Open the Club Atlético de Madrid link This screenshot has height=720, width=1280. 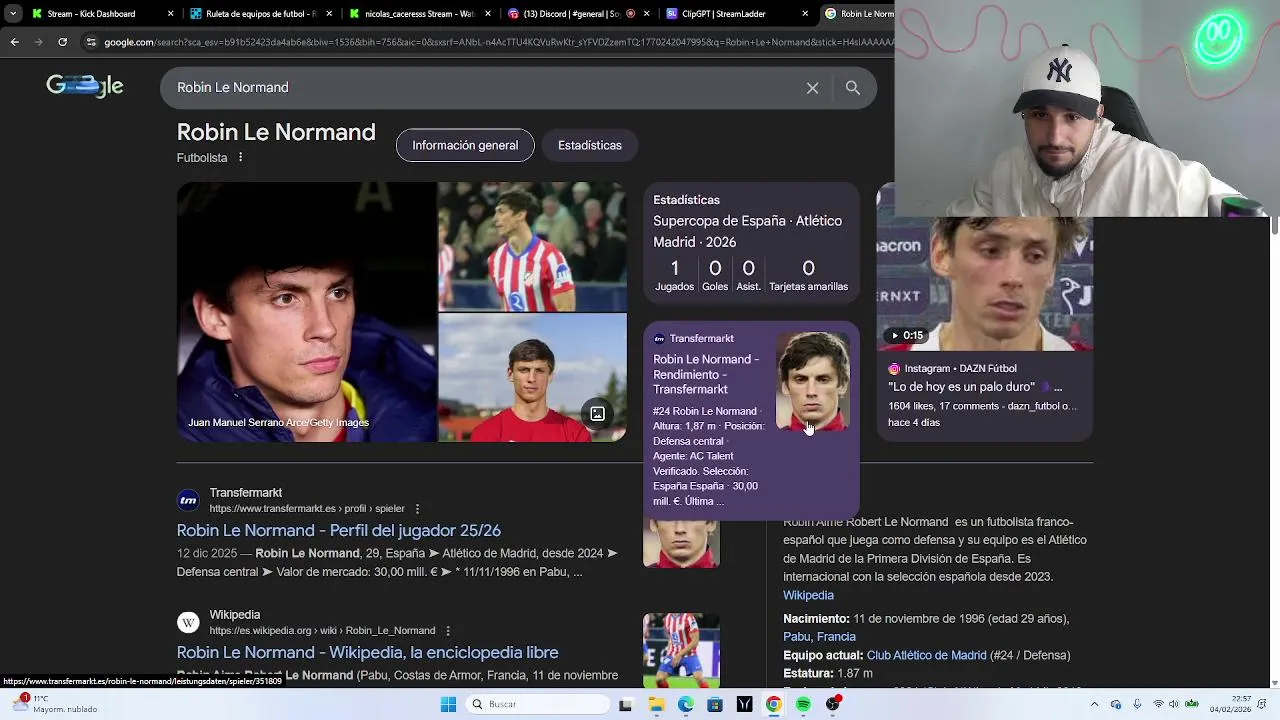926,655
